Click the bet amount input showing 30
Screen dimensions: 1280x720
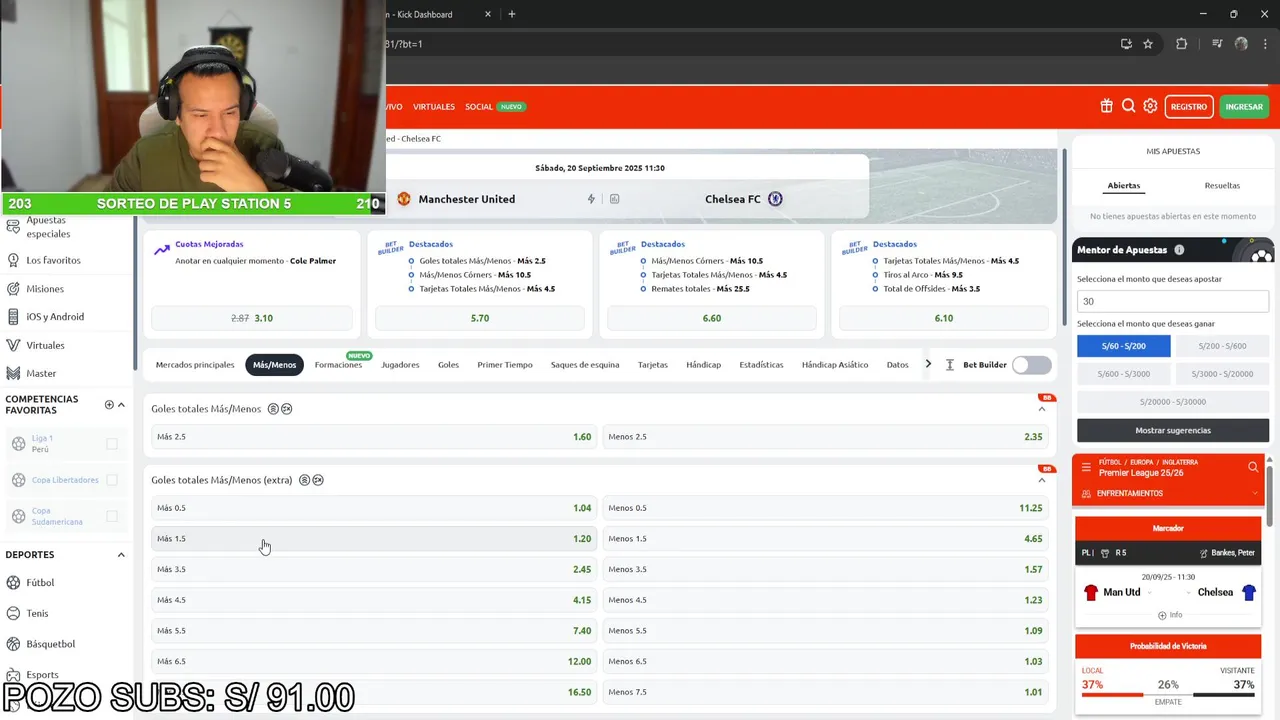pos(1173,301)
